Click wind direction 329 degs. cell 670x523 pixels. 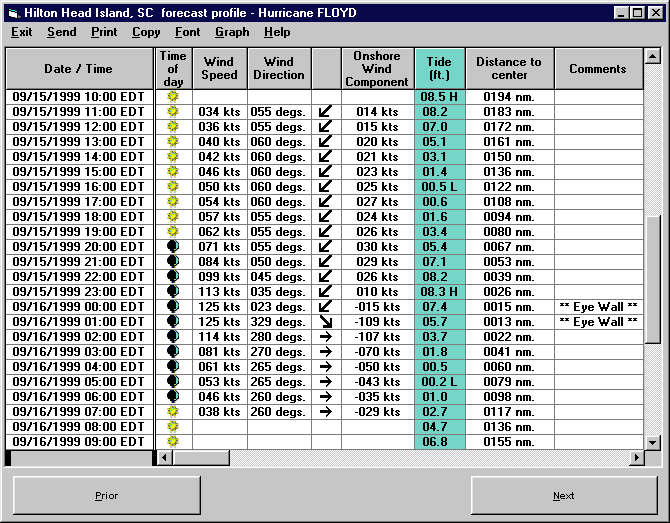279,322
